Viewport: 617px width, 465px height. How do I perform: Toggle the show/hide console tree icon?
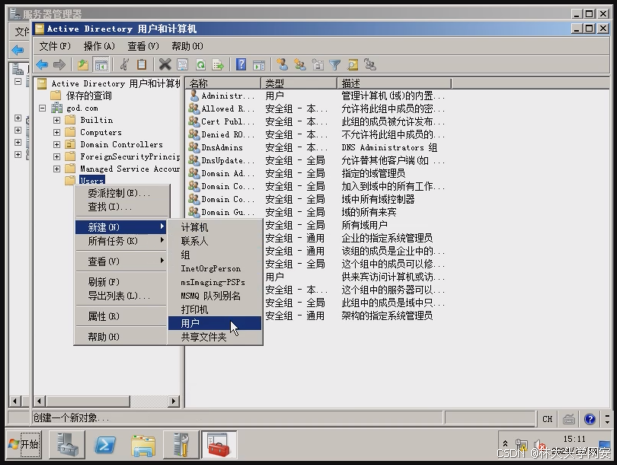coord(101,65)
